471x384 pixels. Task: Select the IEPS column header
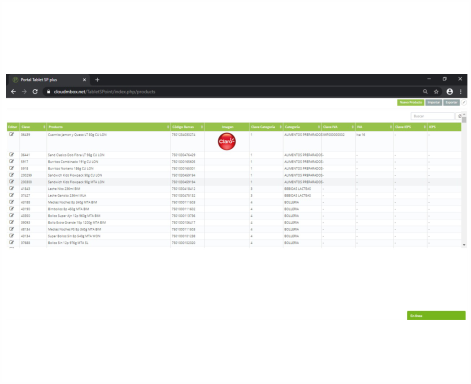pos(444,127)
